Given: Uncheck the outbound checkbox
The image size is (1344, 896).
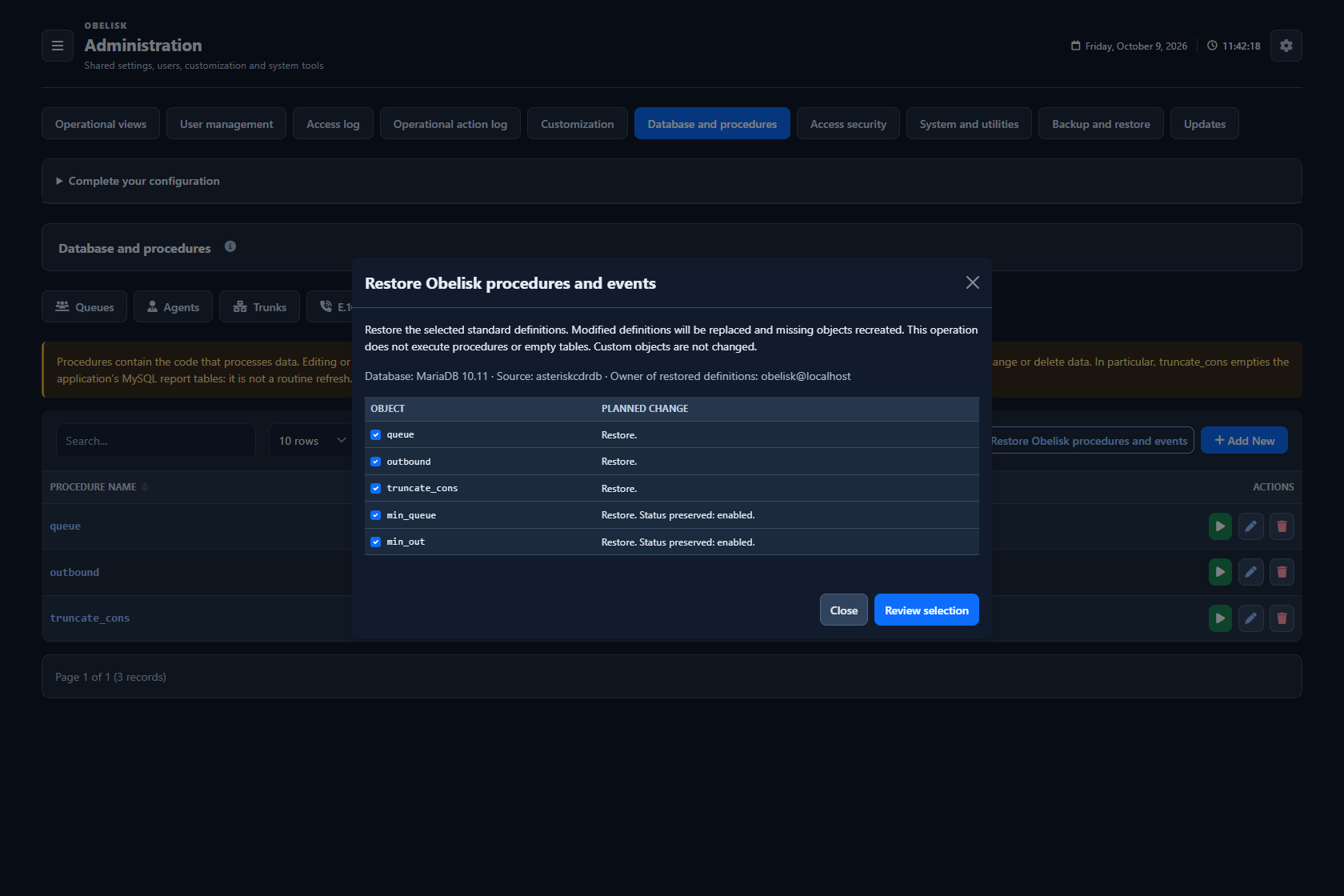Looking at the screenshot, I should [376, 462].
